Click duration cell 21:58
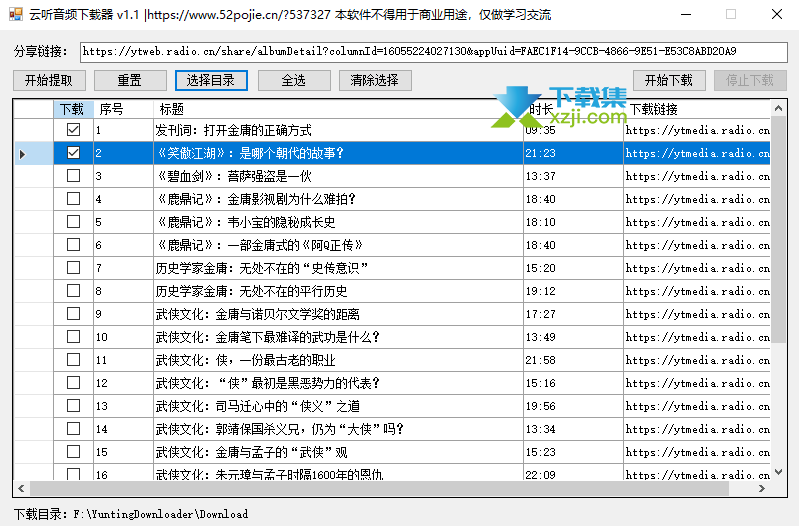 pos(573,360)
